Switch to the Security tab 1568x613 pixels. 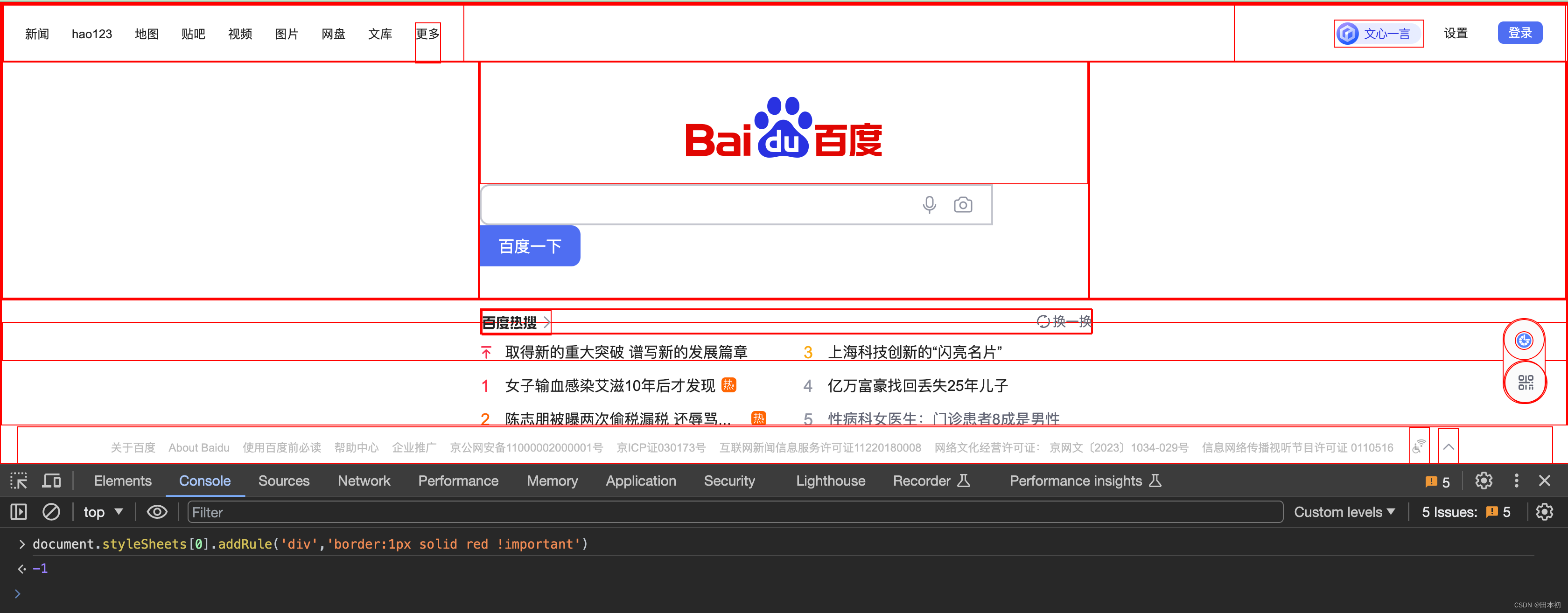click(729, 481)
